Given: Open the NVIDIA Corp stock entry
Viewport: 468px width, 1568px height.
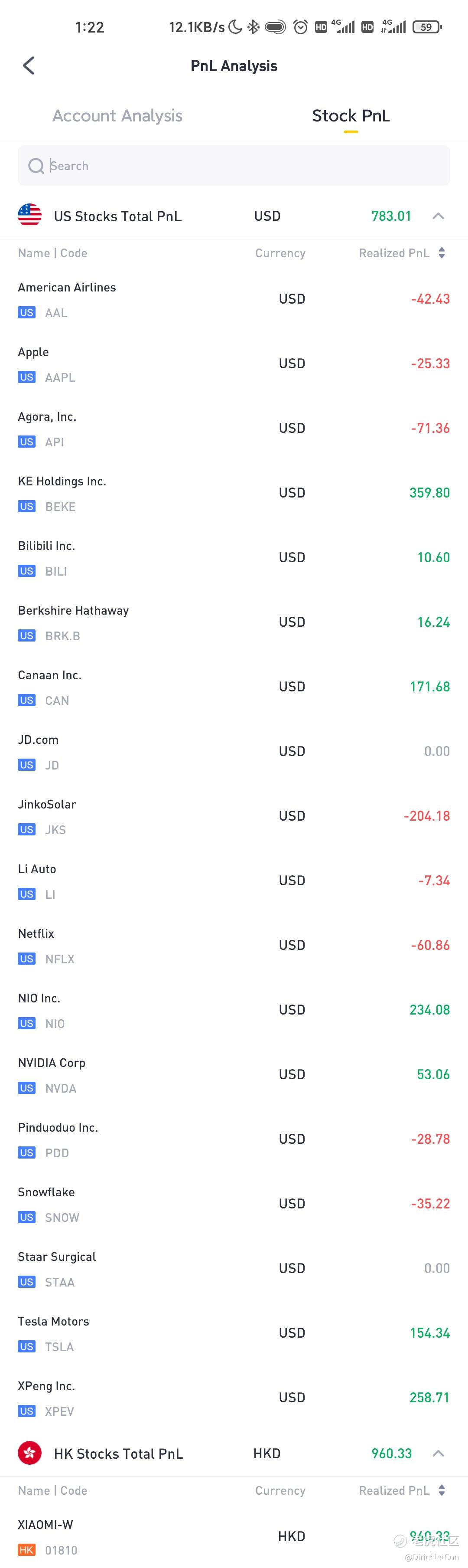Looking at the screenshot, I should click(x=234, y=1075).
